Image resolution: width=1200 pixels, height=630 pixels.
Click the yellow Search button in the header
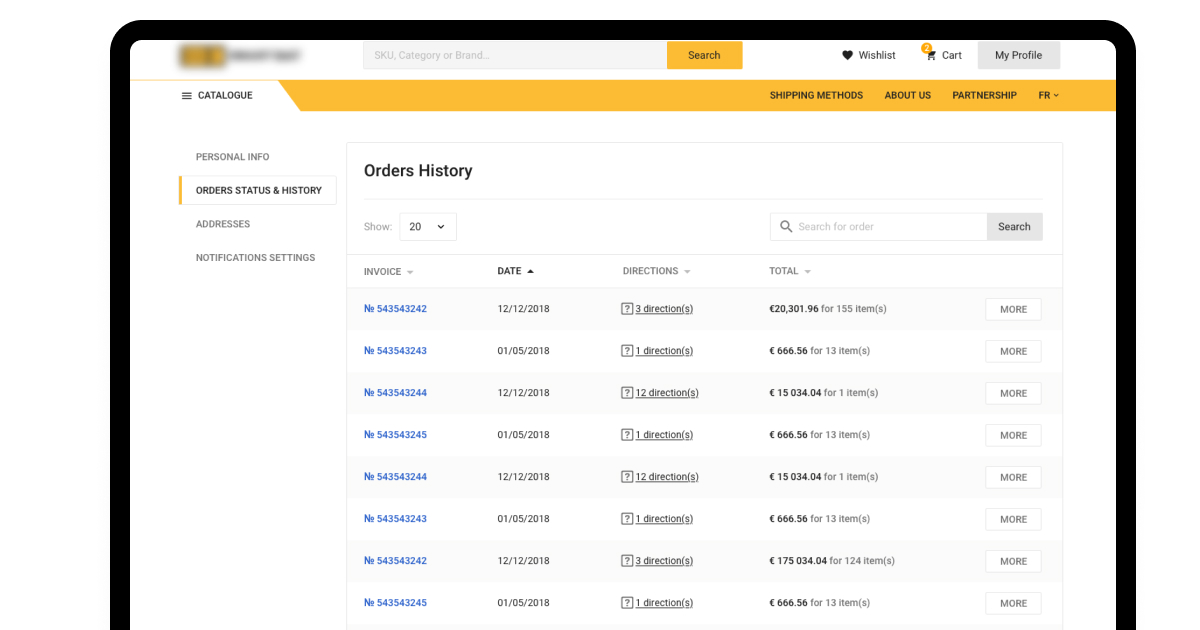click(704, 55)
